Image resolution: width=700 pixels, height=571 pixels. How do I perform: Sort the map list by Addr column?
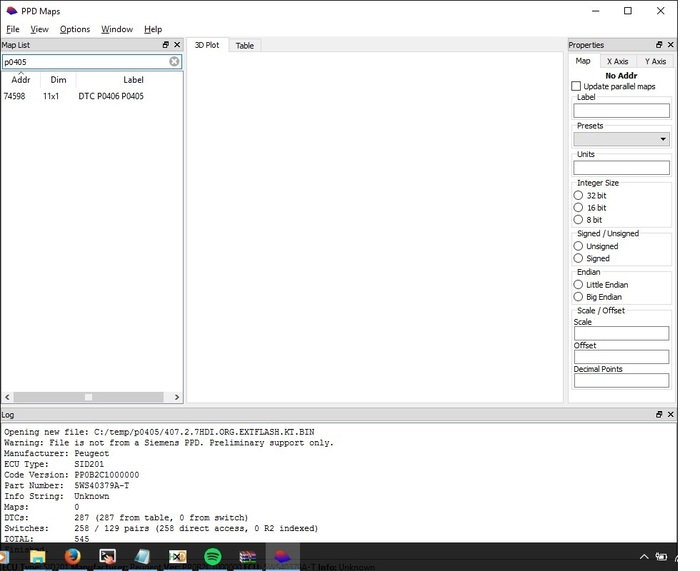point(21,80)
